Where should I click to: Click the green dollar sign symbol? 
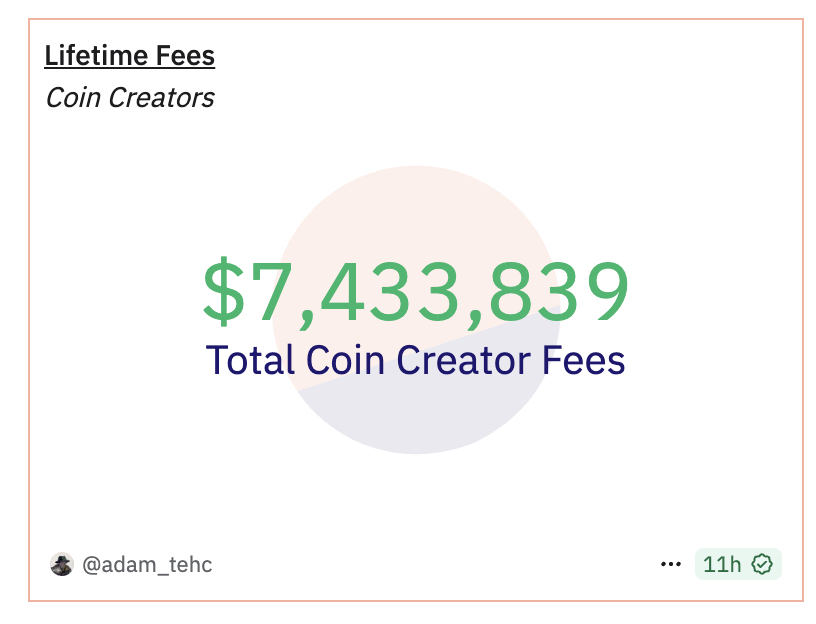[x=224, y=291]
